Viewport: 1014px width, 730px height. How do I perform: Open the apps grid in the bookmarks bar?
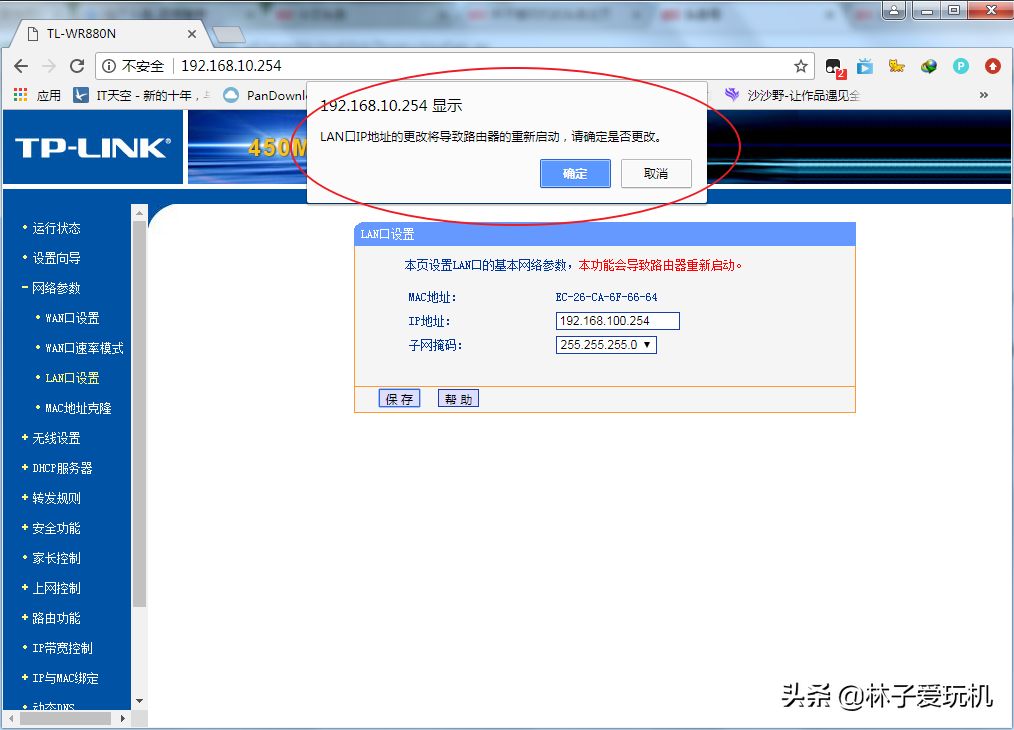click(20, 95)
